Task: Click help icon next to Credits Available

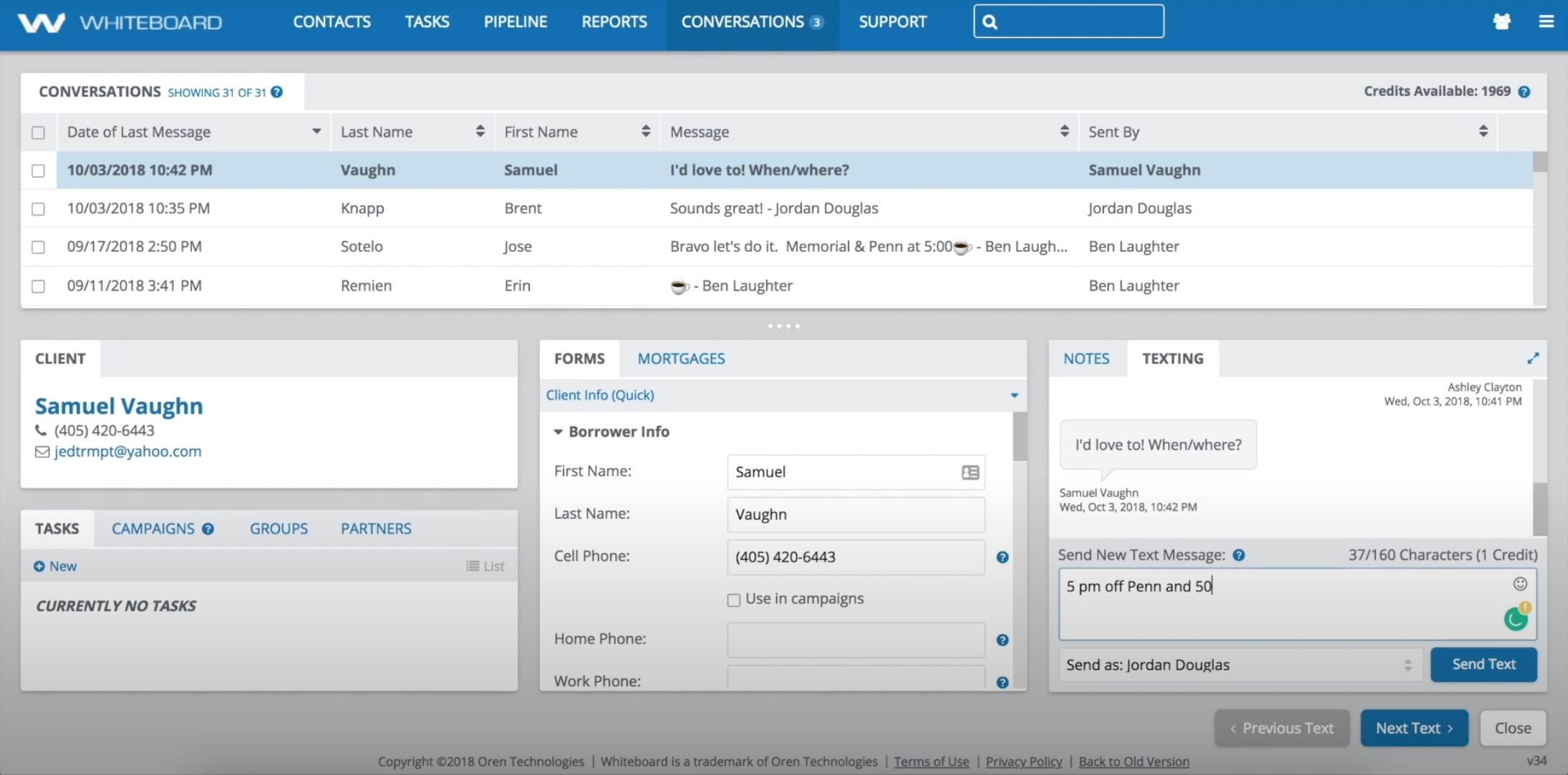Action: coord(1524,92)
